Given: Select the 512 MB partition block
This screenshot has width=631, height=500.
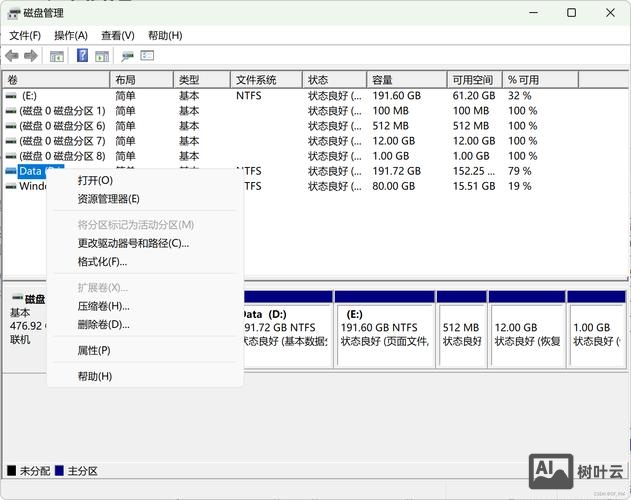Looking at the screenshot, I should 462,329.
